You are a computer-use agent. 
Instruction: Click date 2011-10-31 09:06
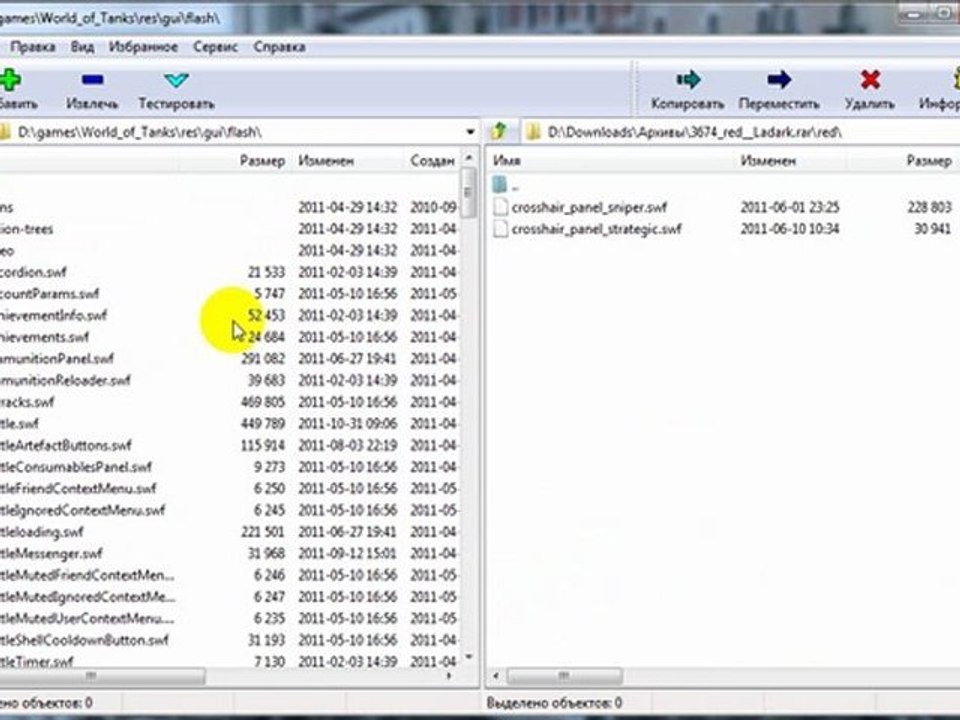(347, 423)
